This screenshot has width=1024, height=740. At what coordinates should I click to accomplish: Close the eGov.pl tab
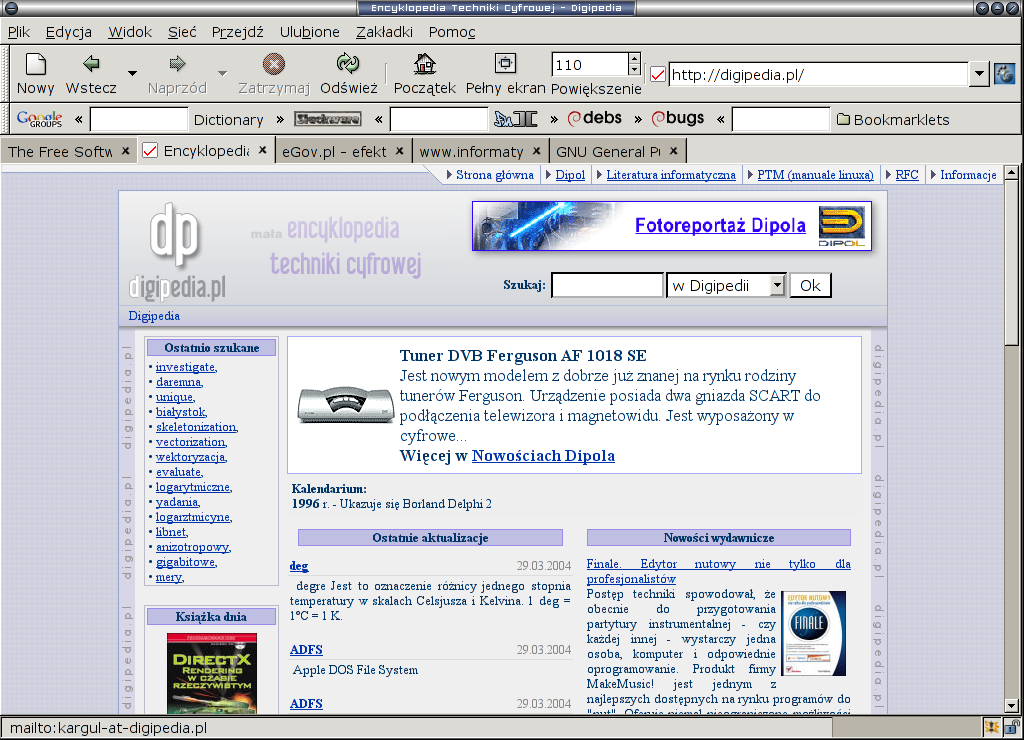click(x=400, y=151)
